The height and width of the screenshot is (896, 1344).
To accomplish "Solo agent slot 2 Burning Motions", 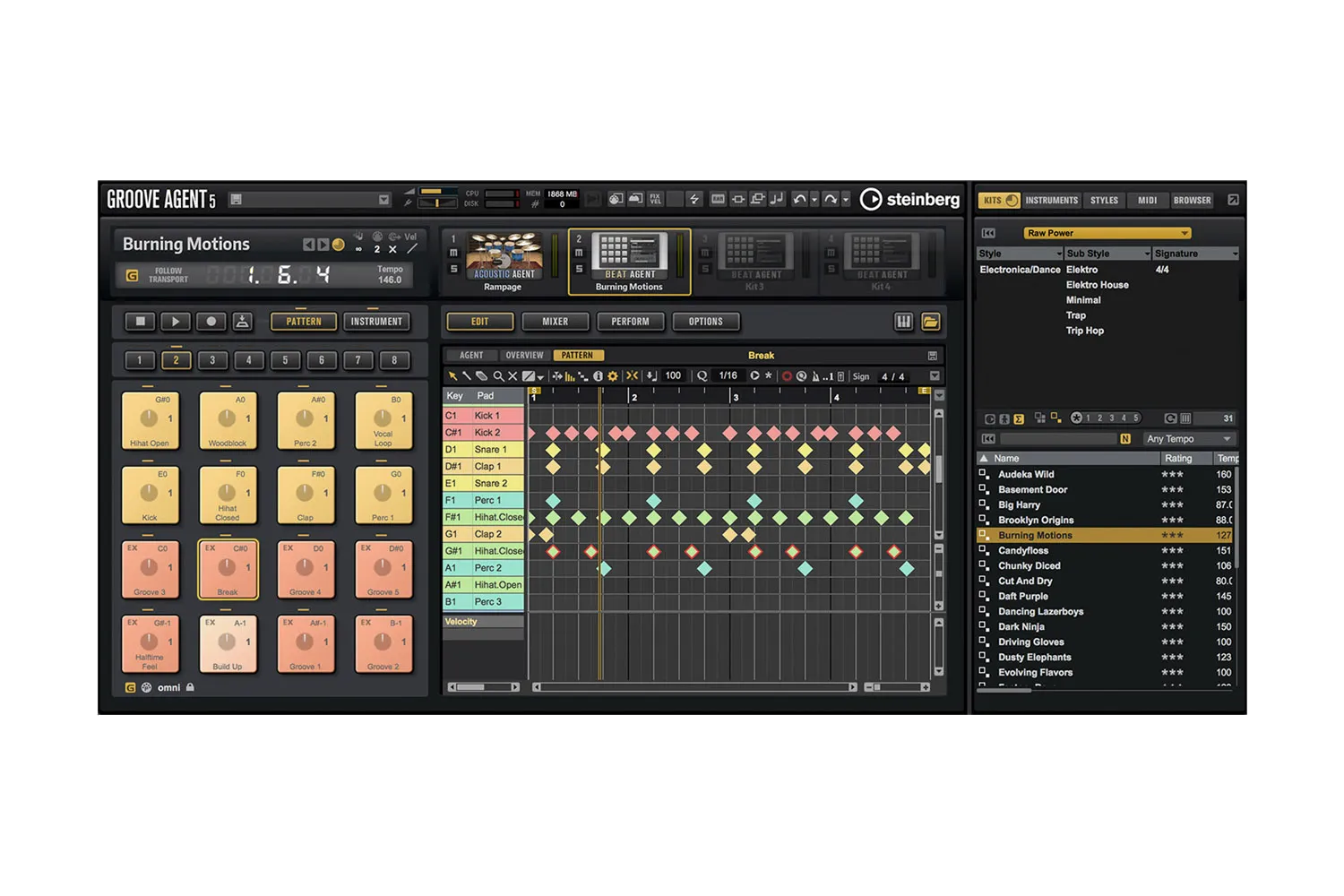I will tap(579, 268).
